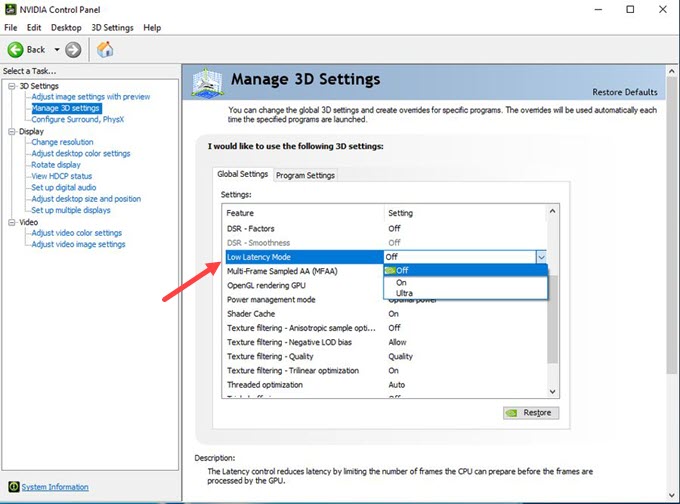
Task: Click the Restore button
Action: point(531,412)
